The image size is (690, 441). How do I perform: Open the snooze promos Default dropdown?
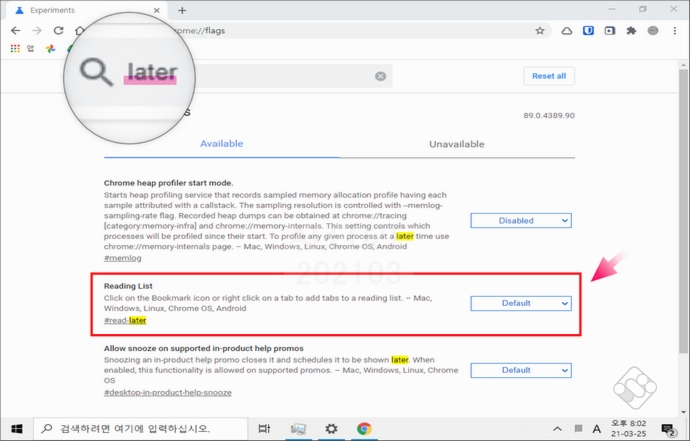pos(521,370)
